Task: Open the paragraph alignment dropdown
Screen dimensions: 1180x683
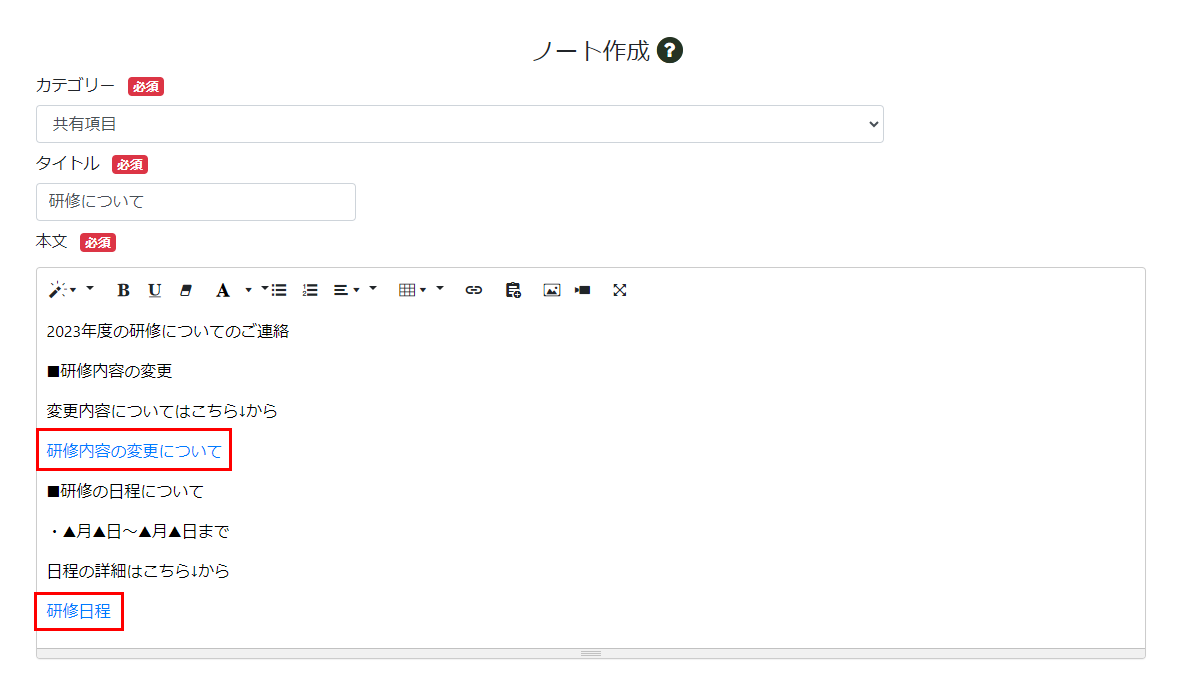Action: click(346, 290)
